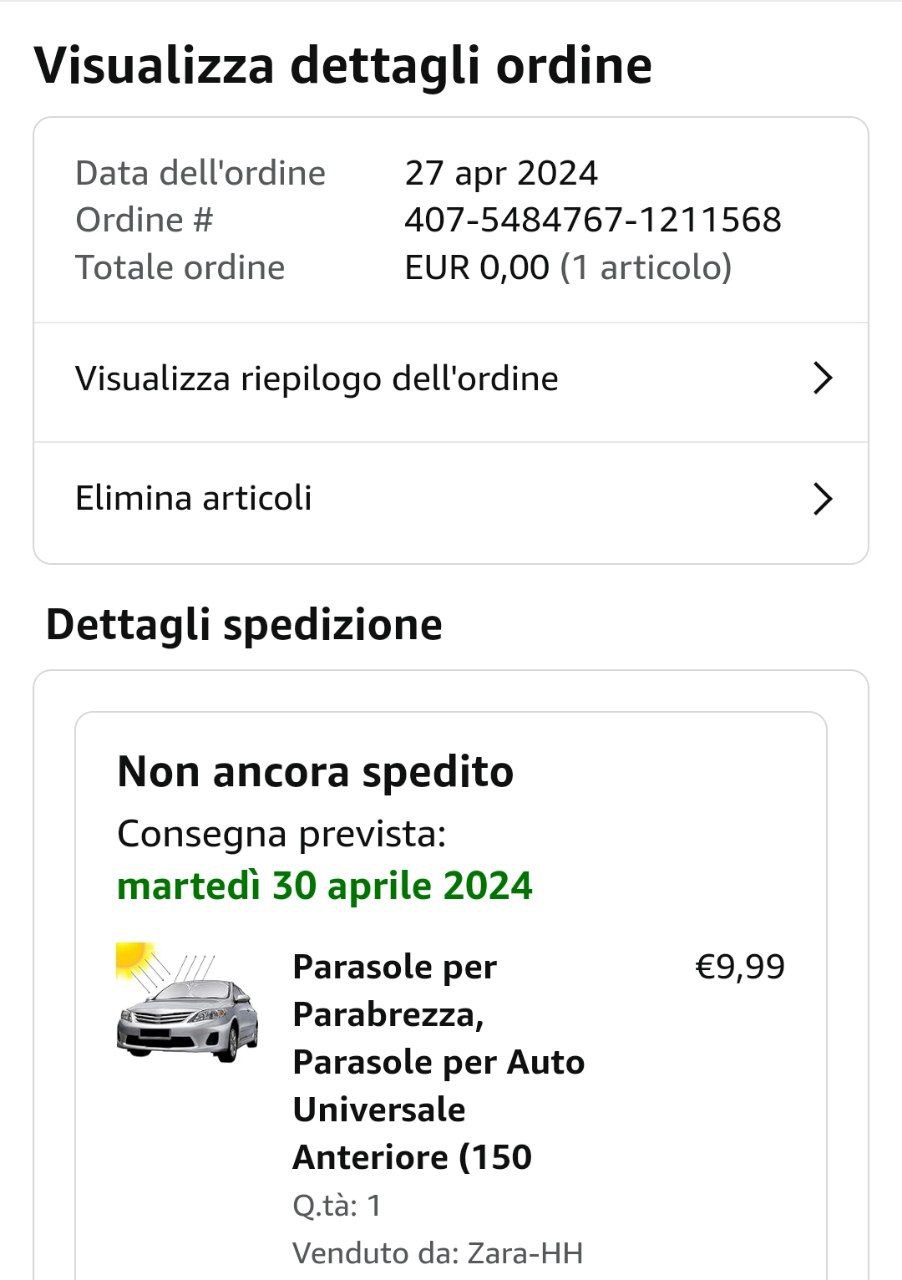Screen dimensions: 902x1280
Task: Click the Non ancora spedito status heading
Action: [315, 772]
